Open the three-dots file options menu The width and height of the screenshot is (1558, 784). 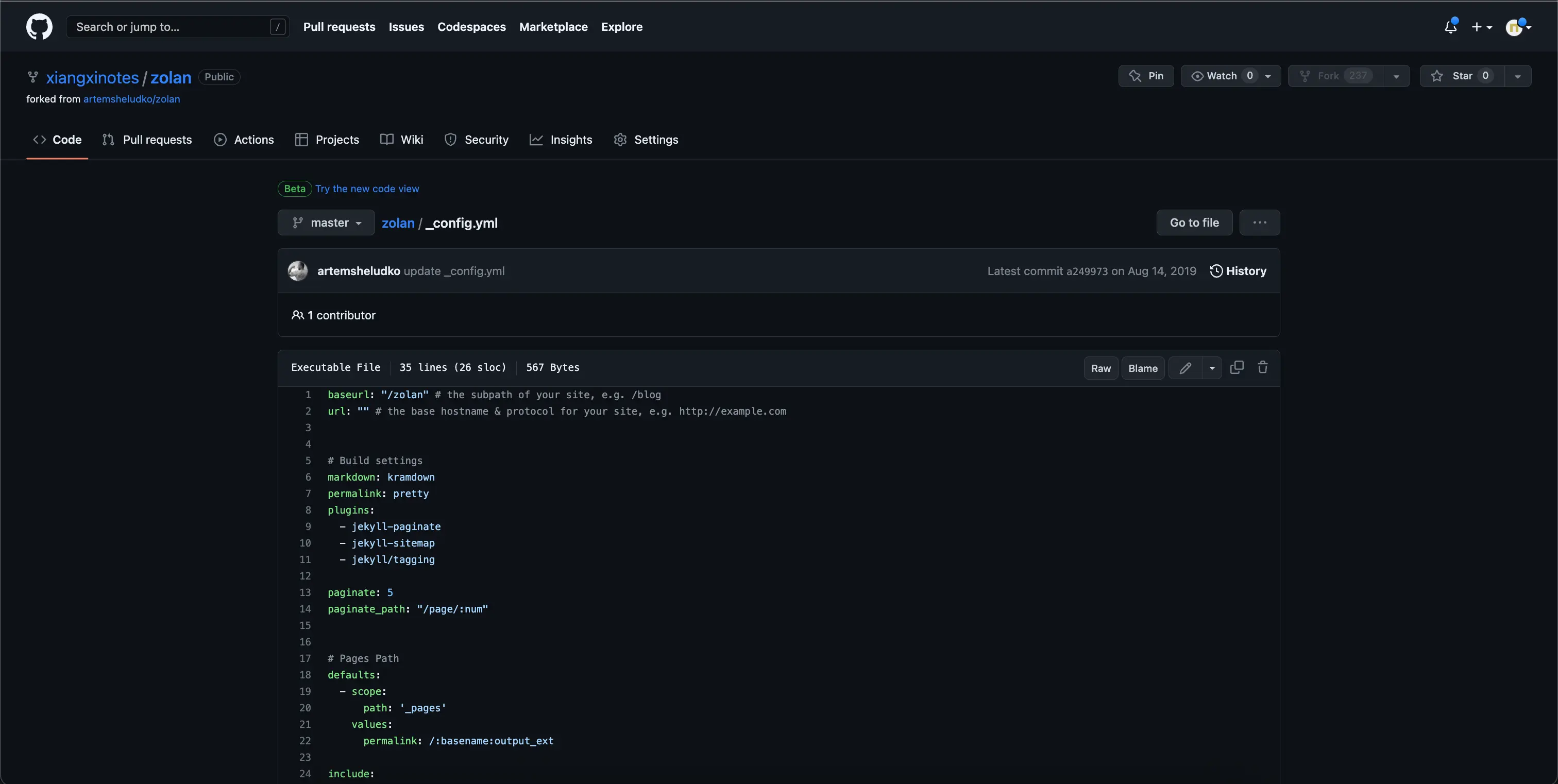click(x=1259, y=223)
